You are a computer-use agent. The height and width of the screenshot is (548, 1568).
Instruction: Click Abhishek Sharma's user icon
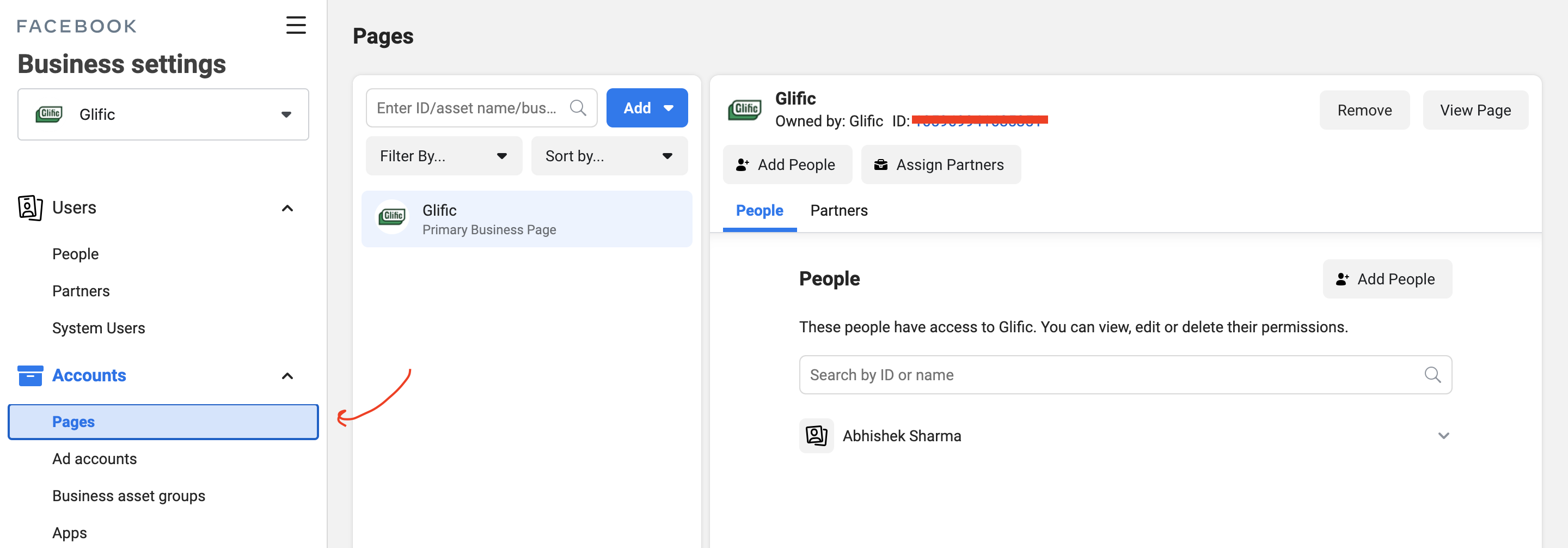[x=816, y=435]
